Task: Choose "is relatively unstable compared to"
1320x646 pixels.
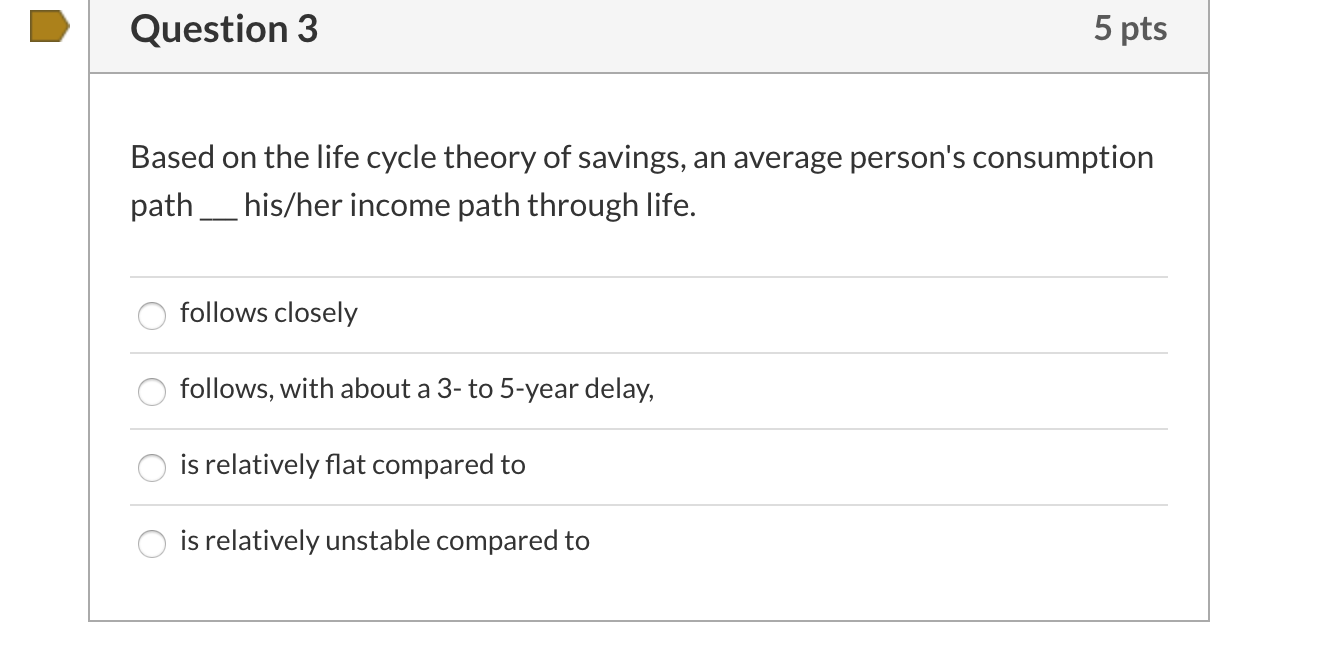Action: (151, 543)
